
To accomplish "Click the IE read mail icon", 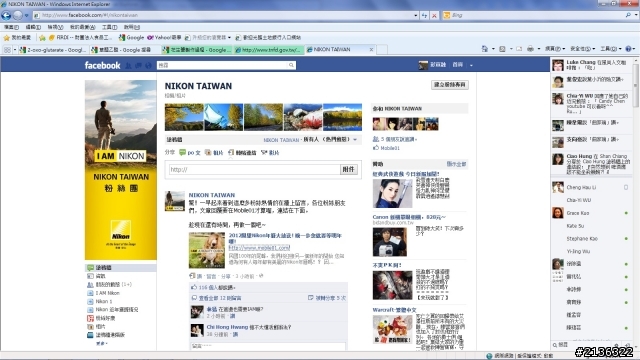I will 519,49.
